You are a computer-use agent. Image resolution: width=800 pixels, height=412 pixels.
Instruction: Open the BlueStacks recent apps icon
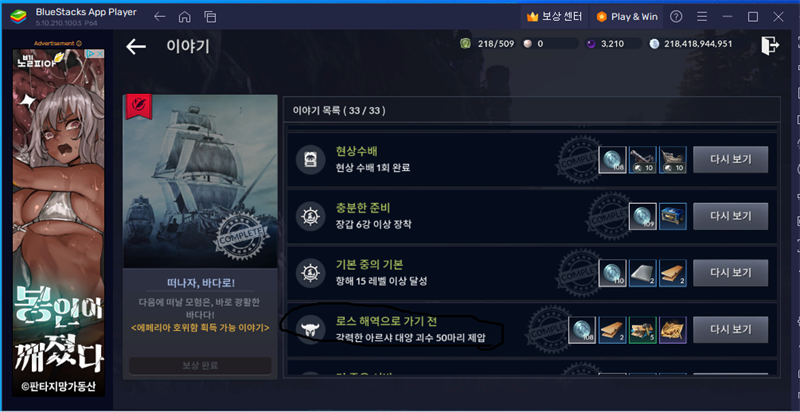210,17
